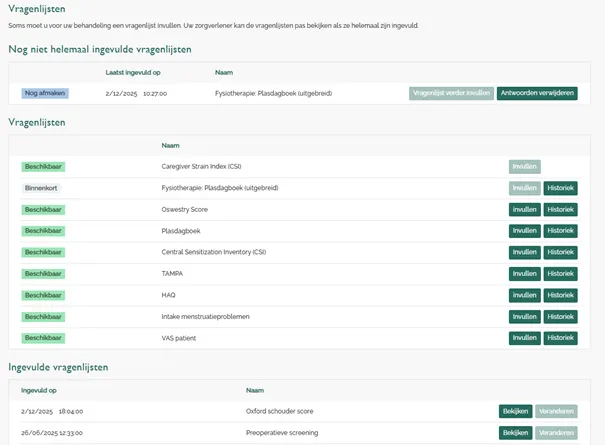Click Veranderen for Preoperatieve screening
The width and height of the screenshot is (605, 445).
pos(556,433)
